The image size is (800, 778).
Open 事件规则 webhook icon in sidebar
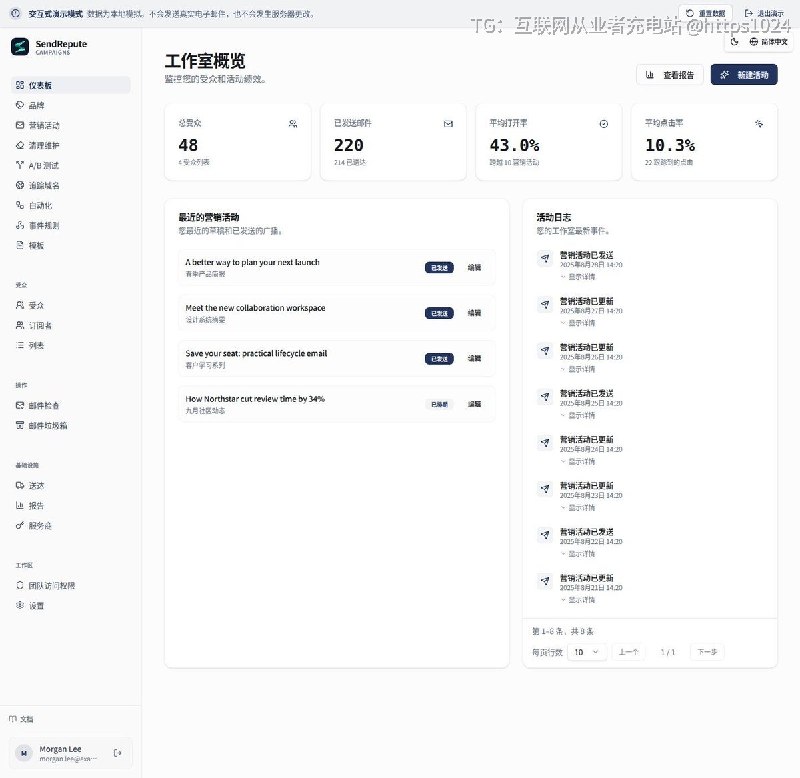20,225
